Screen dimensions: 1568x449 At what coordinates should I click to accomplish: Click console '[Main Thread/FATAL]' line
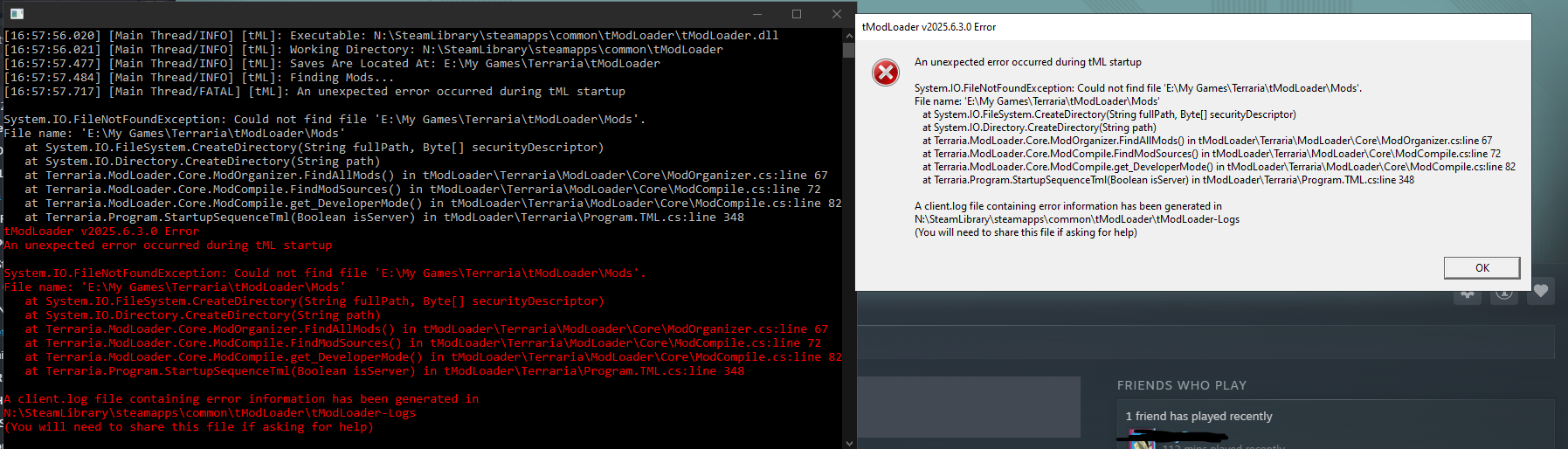[x=314, y=92]
